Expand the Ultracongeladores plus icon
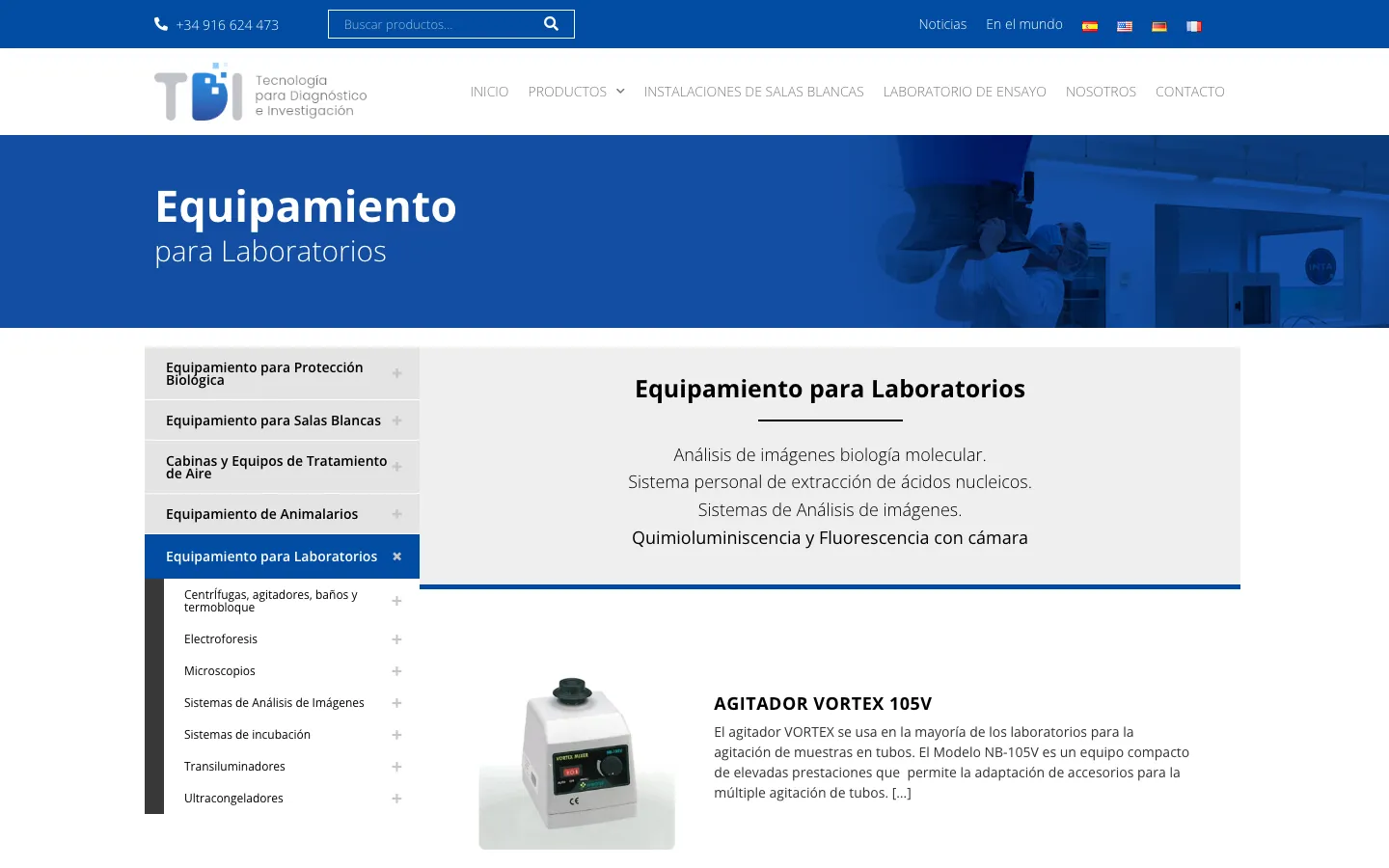Viewport: 1389px width, 868px height. click(x=396, y=799)
